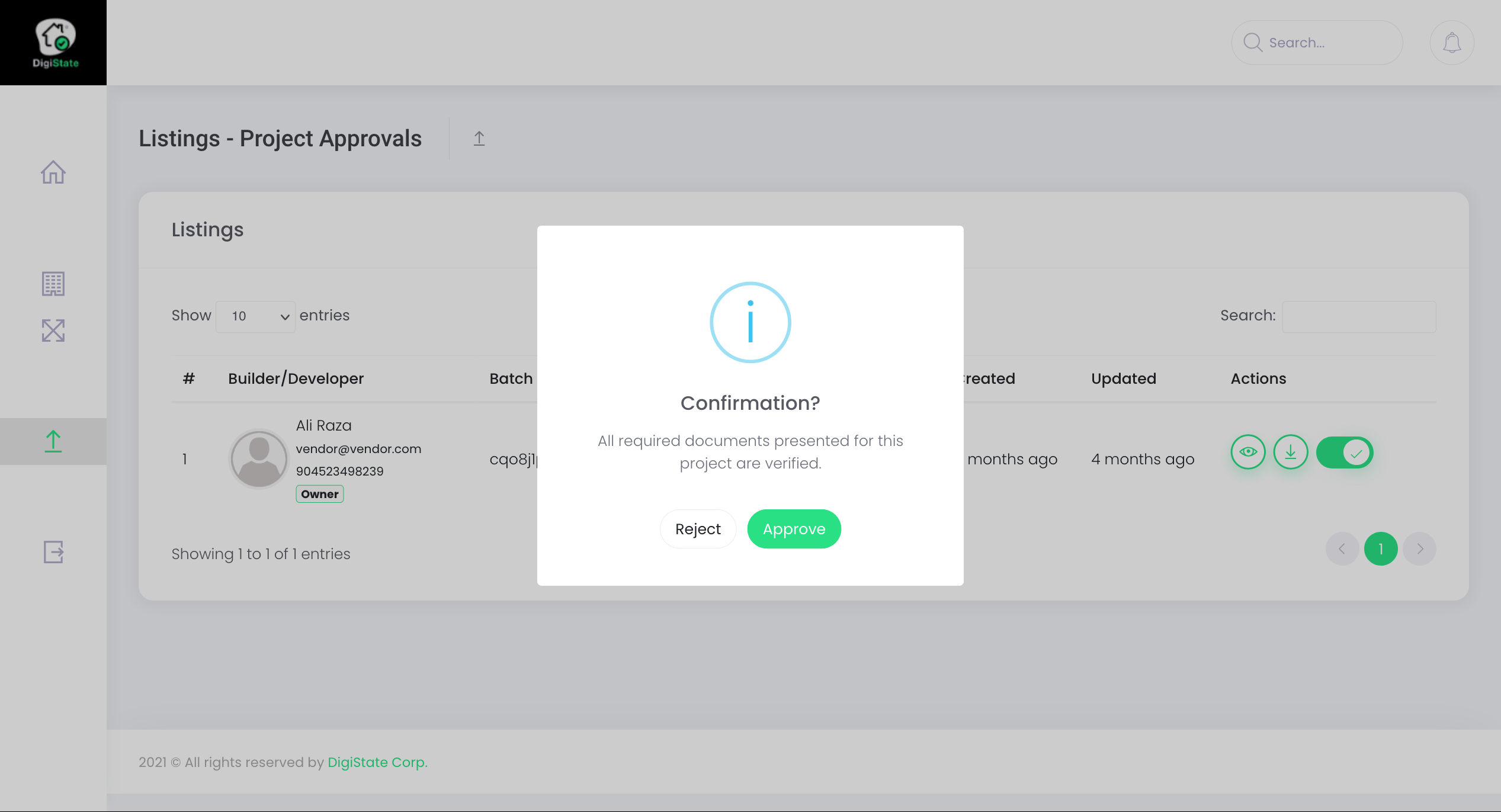
Task: View listing details with eye icon
Action: pyautogui.click(x=1247, y=452)
